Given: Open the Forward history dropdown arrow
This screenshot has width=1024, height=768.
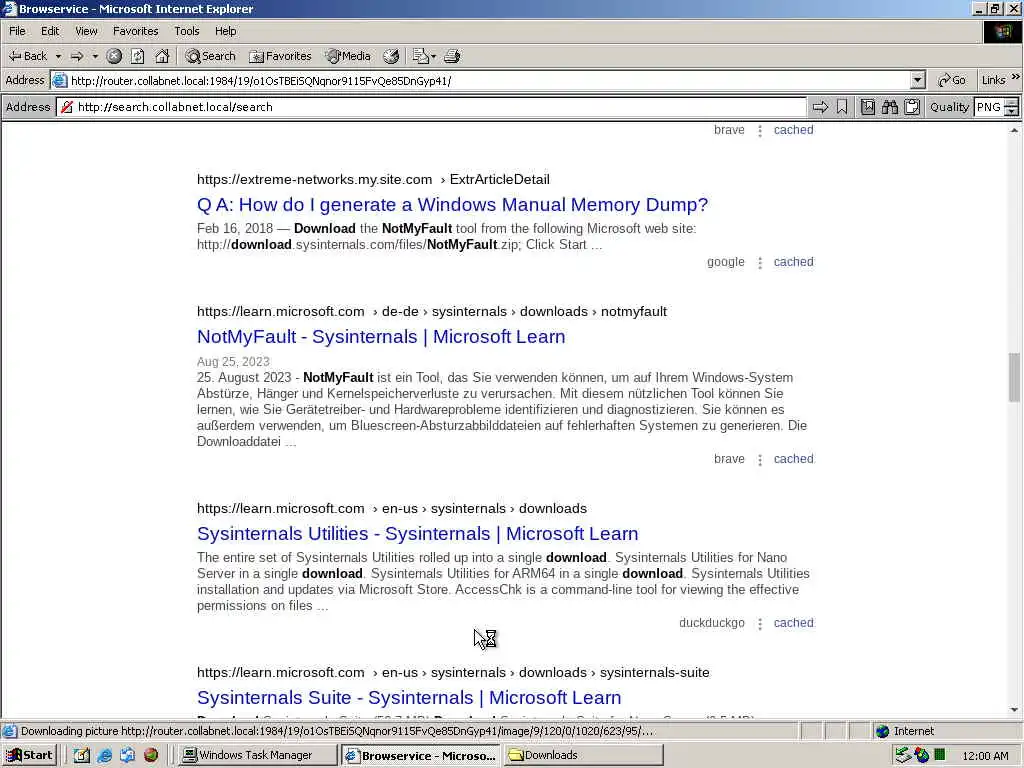Looking at the screenshot, I should [x=95, y=56].
